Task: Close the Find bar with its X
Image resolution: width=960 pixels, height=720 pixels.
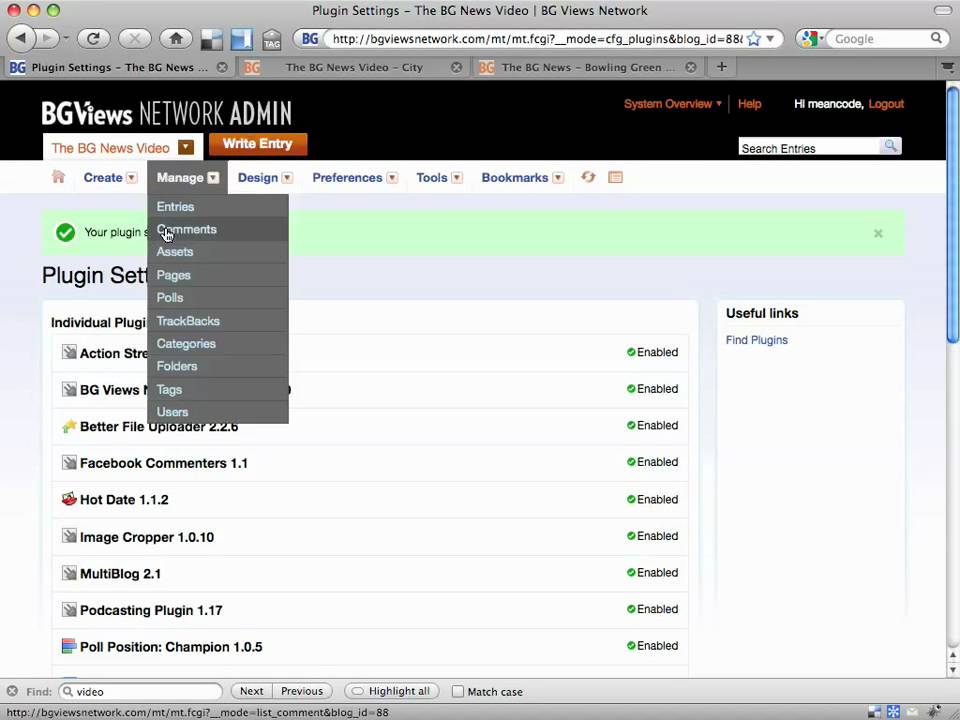Action: click(x=12, y=691)
